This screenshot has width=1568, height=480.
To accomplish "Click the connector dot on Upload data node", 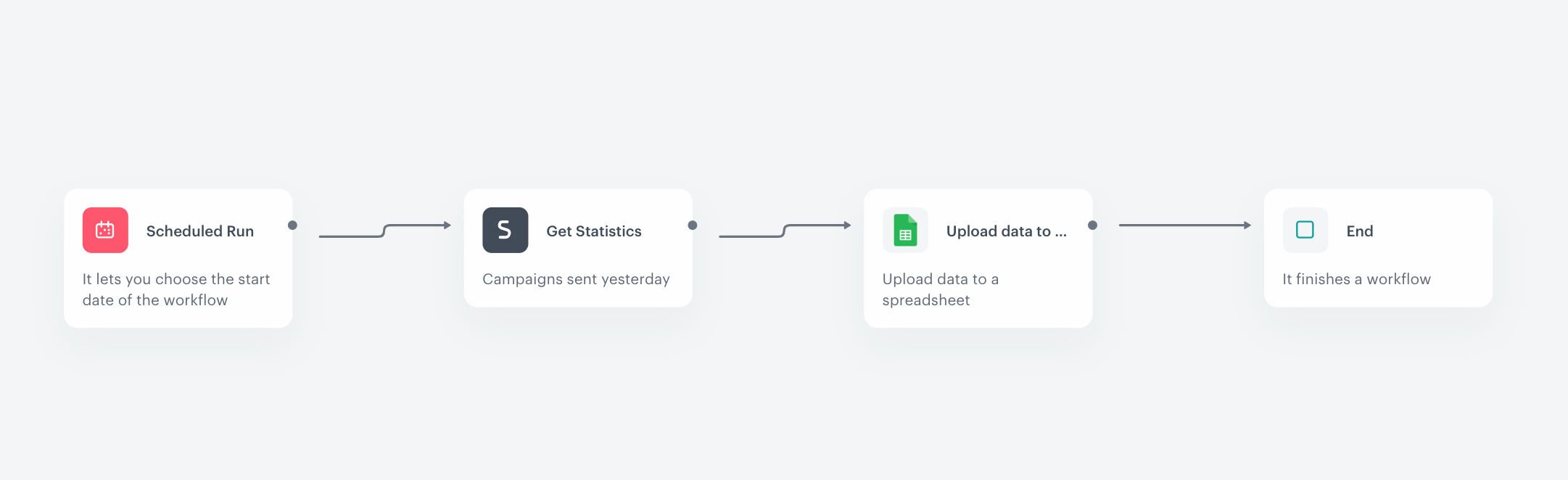I will click(x=1092, y=225).
